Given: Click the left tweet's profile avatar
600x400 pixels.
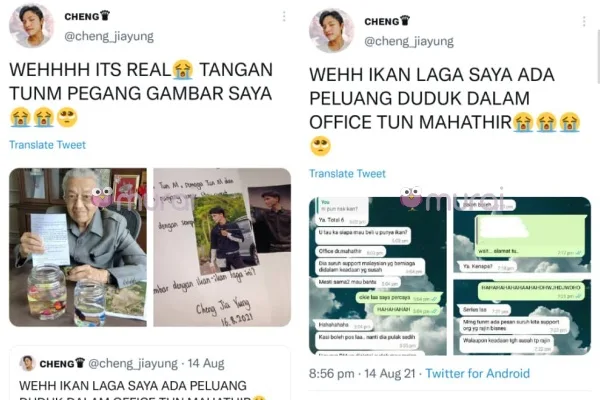Looking at the screenshot, I should pyautogui.click(x=31, y=26).
